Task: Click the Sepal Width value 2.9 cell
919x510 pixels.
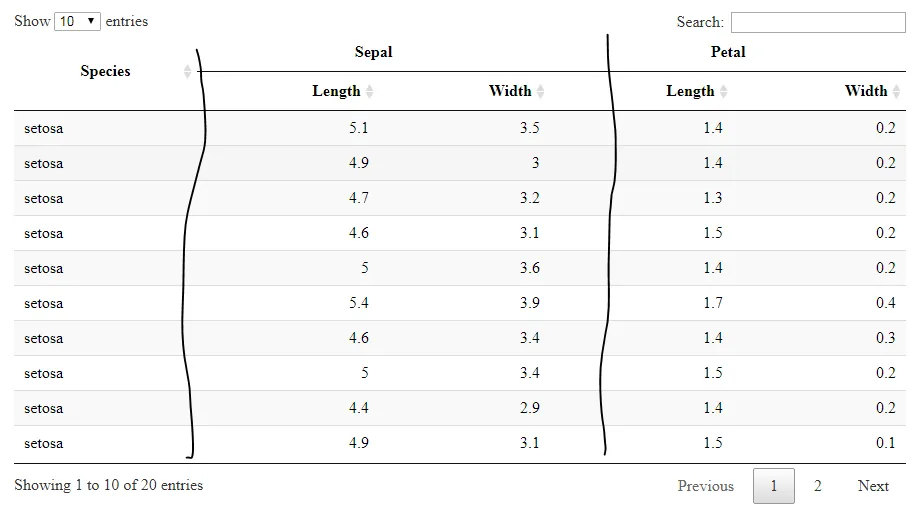Action: tap(530, 408)
